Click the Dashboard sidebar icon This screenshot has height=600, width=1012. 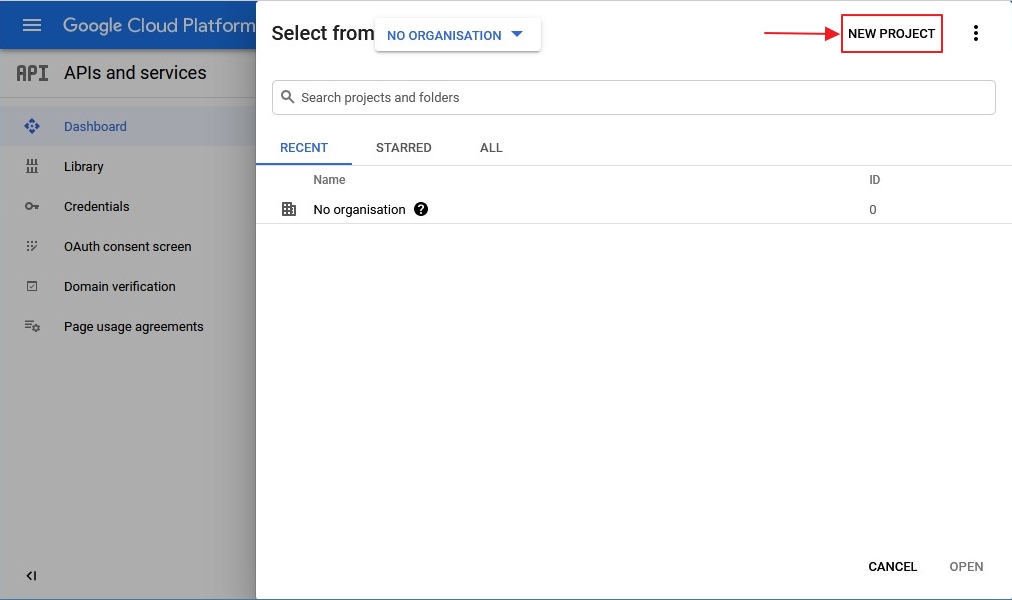tap(32, 127)
